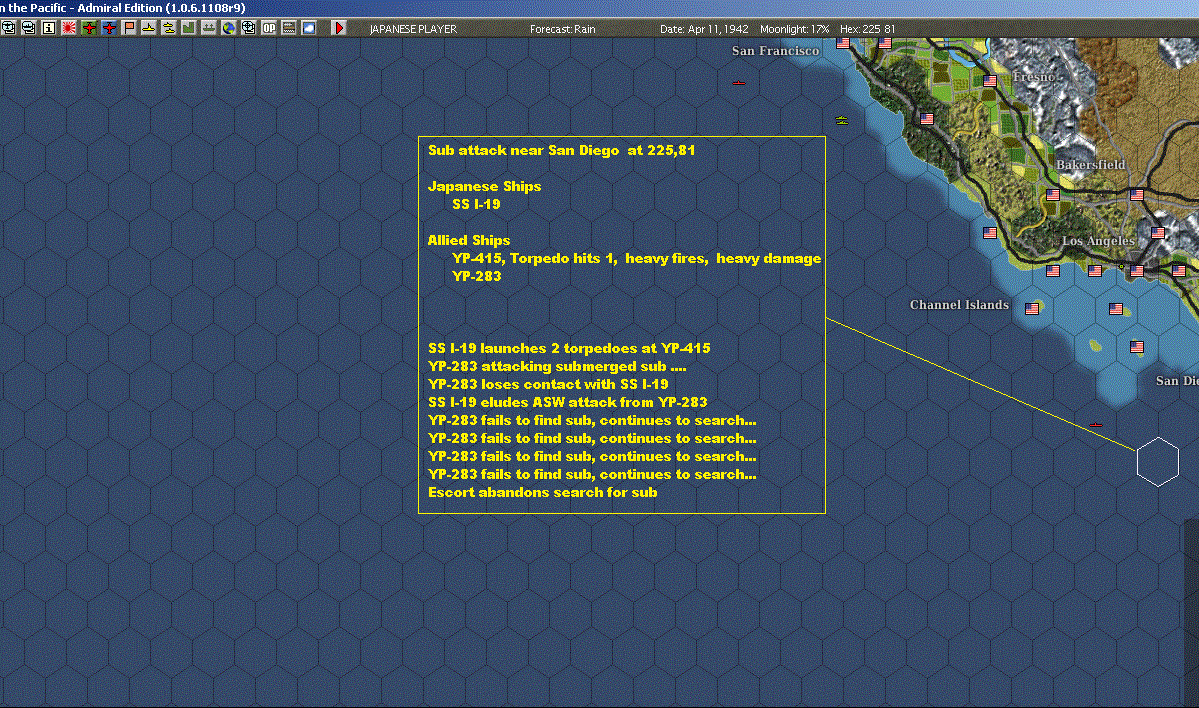Click 'YP-283' under Allied Ships

click(x=476, y=276)
